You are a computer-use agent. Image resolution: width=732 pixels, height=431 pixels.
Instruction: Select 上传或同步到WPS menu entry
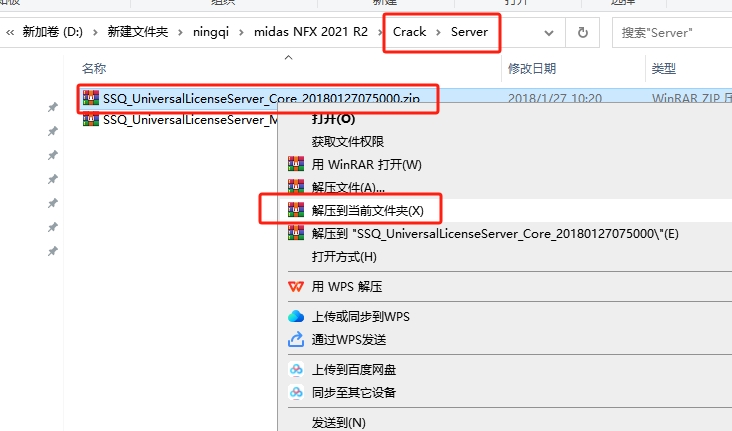[x=360, y=317]
